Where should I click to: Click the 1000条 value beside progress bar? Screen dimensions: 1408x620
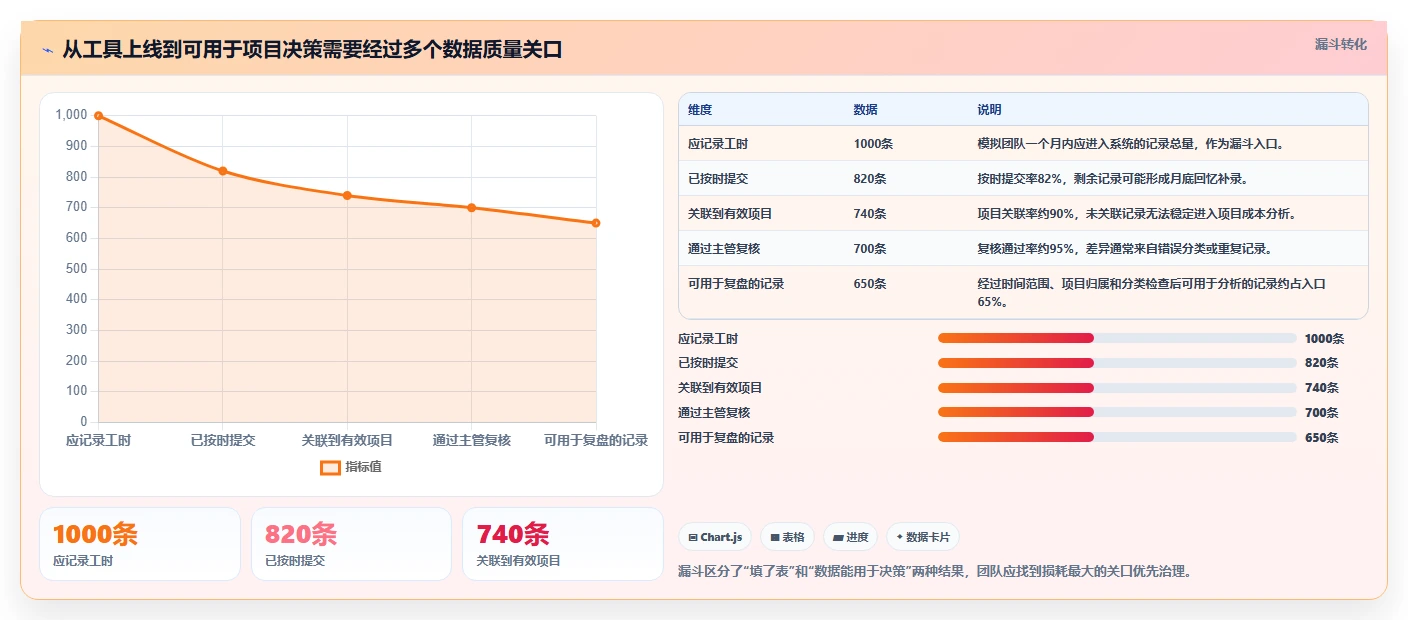[x=1325, y=339]
